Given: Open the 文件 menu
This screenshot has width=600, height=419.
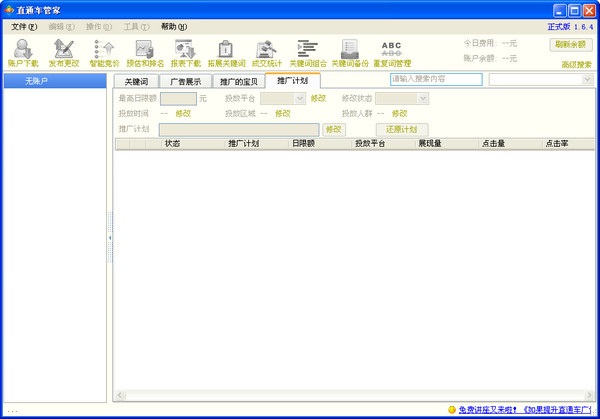Looking at the screenshot, I should point(24,26).
